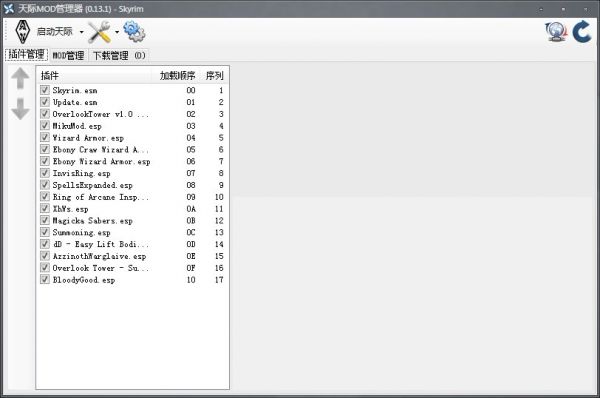Select the Skyrim.esm plugin name
Screen dimensions: 600x398
[x=75, y=90]
